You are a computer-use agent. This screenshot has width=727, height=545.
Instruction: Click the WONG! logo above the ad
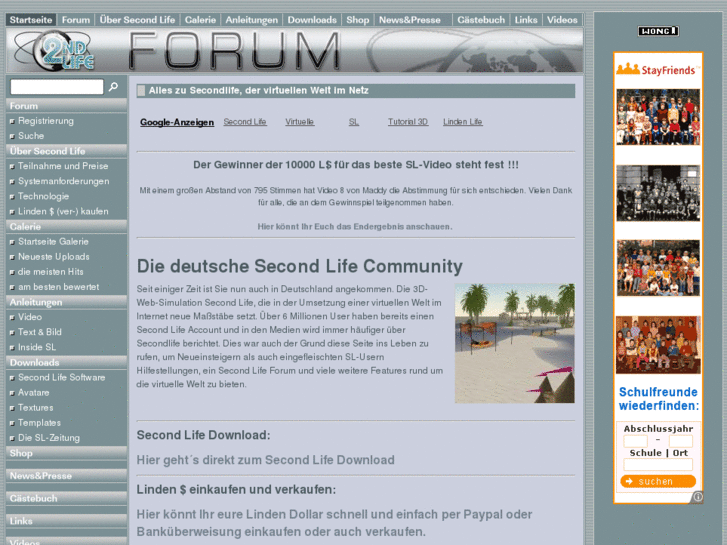click(x=657, y=31)
